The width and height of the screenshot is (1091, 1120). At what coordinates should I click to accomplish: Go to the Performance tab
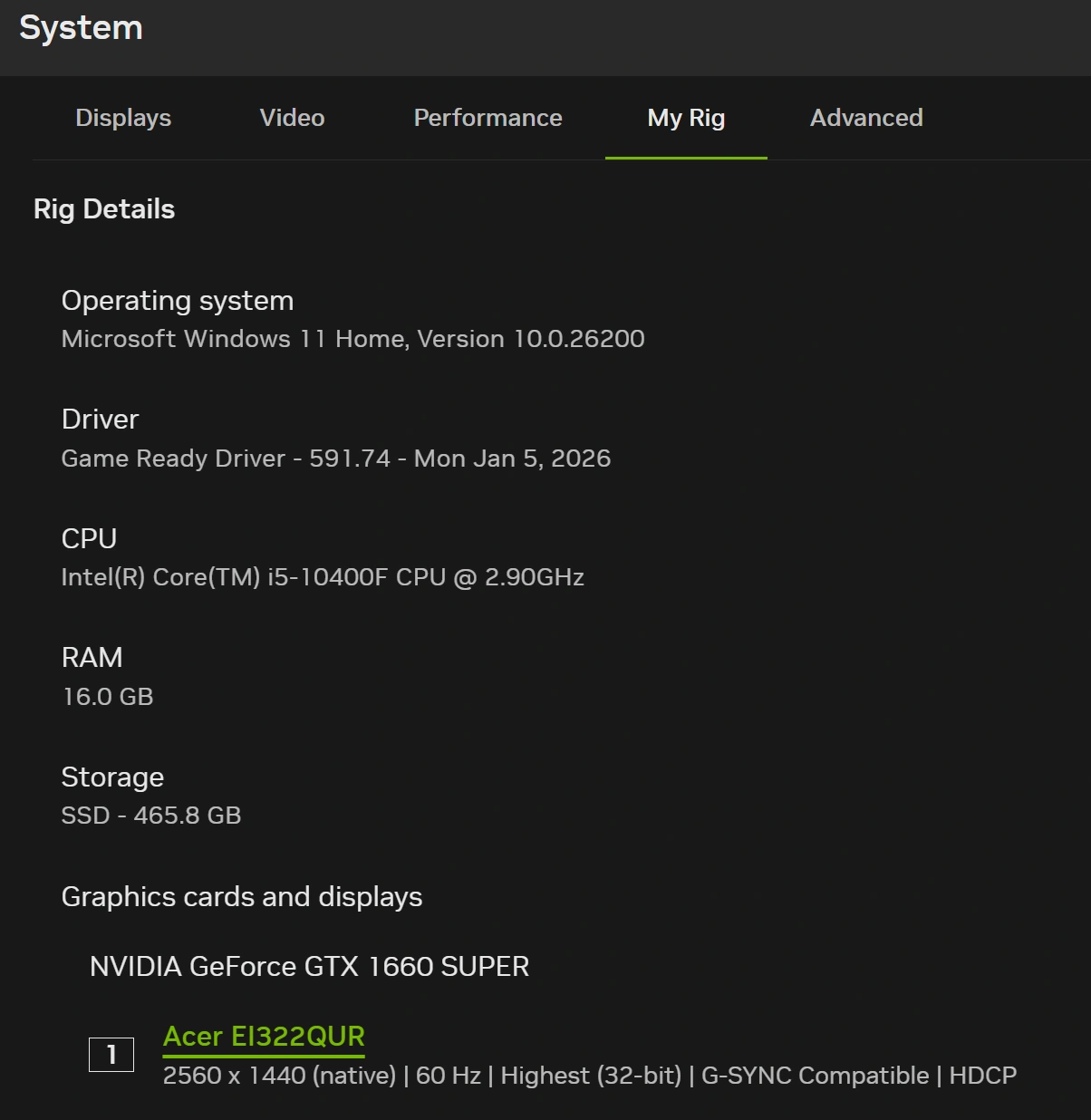click(x=488, y=118)
